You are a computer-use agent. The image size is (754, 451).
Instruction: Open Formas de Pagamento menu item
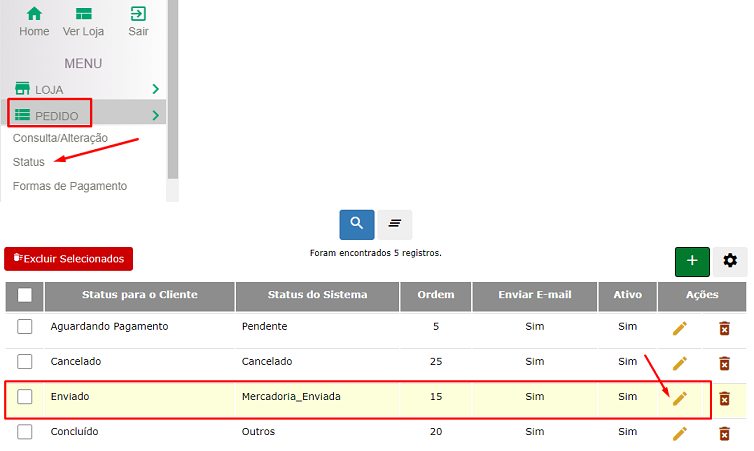(x=69, y=186)
